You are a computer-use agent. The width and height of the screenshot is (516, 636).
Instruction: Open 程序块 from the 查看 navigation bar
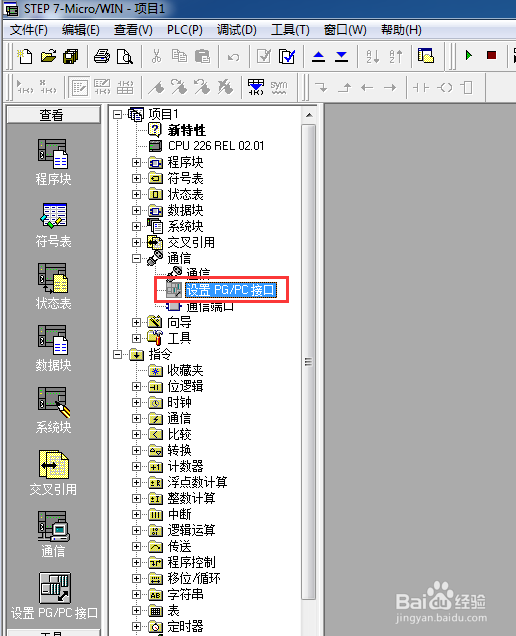(x=53, y=162)
